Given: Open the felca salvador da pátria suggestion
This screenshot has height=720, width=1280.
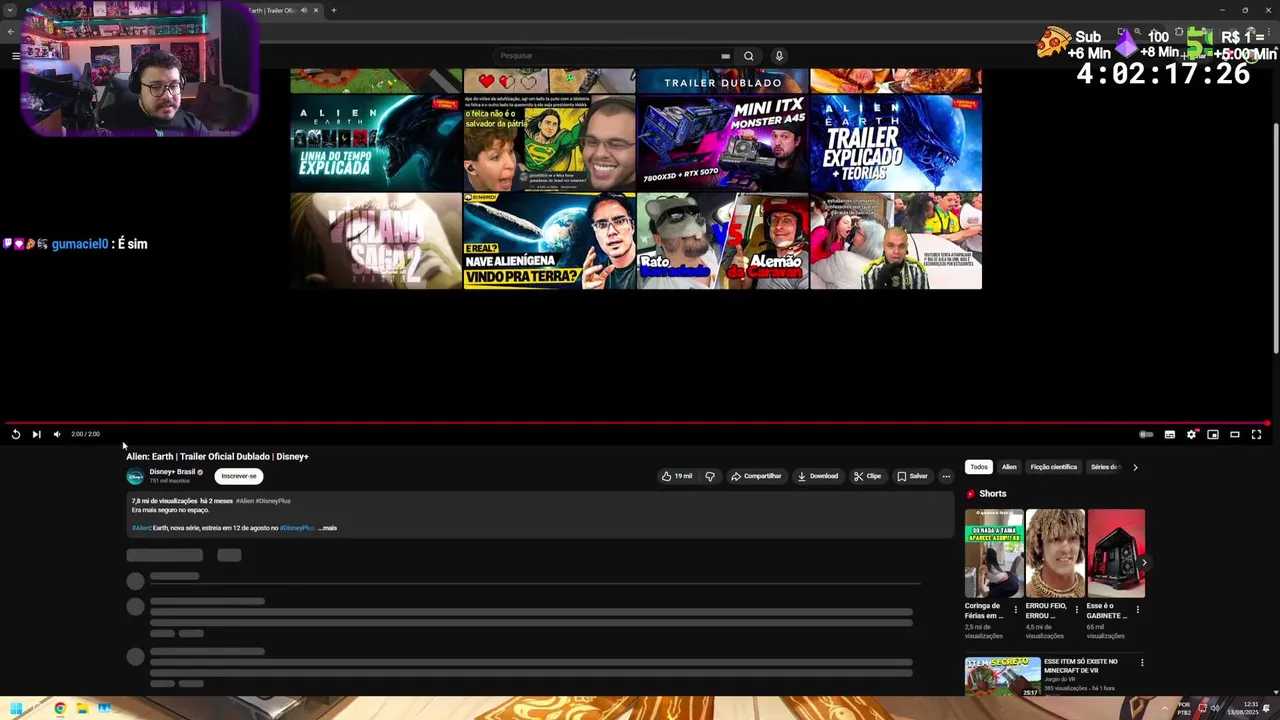Looking at the screenshot, I should click(x=549, y=142).
